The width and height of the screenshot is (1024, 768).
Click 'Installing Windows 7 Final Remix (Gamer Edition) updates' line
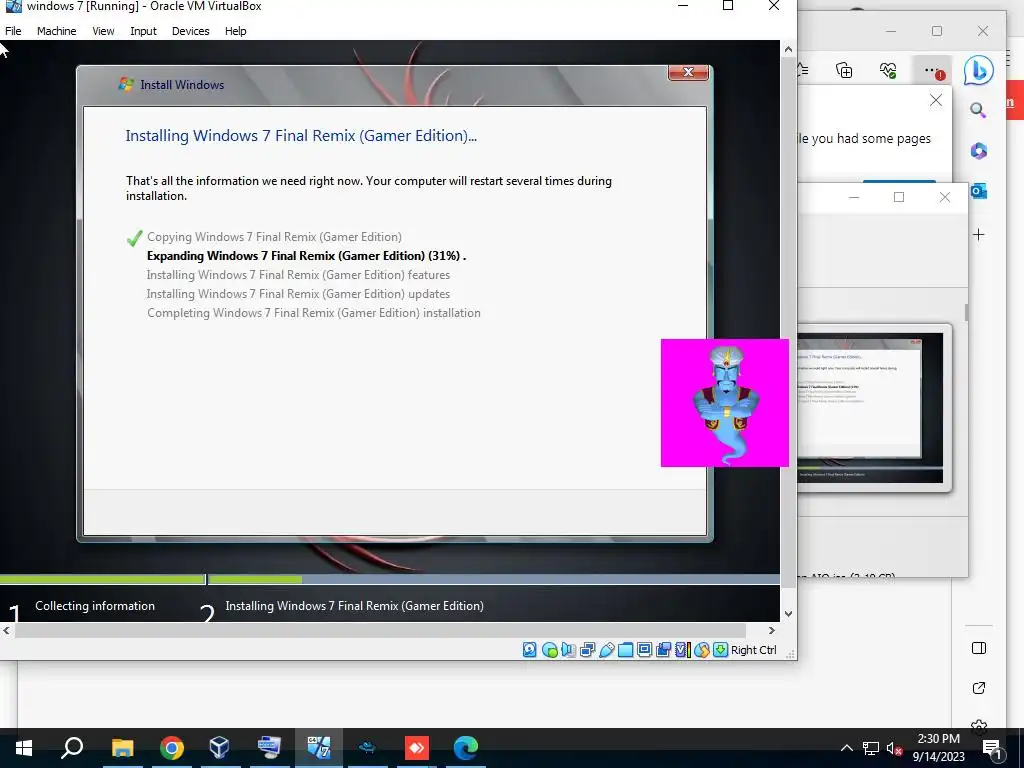click(x=298, y=294)
